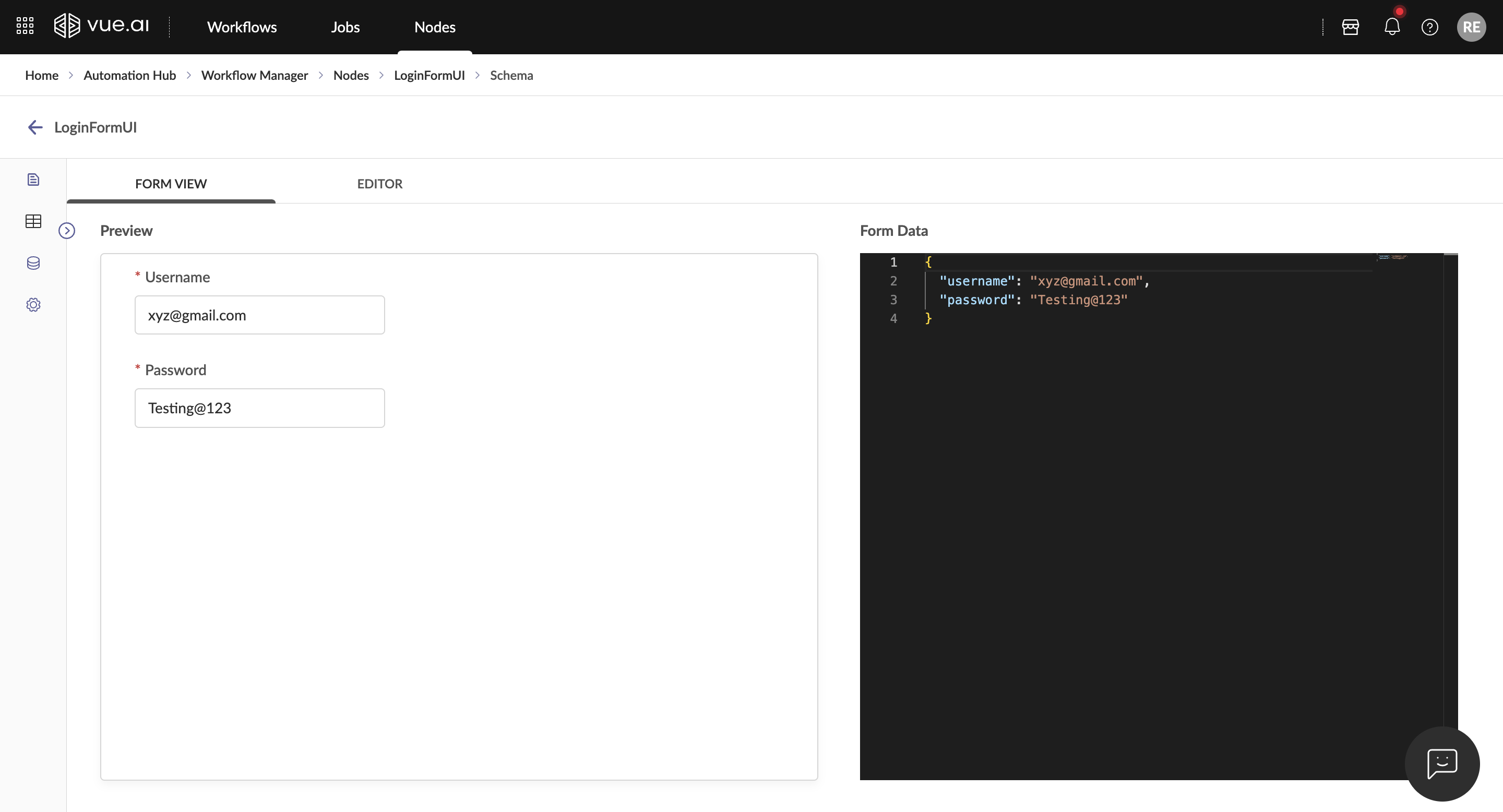
Task: Open Workflows in the top navigation
Action: [x=242, y=27]
